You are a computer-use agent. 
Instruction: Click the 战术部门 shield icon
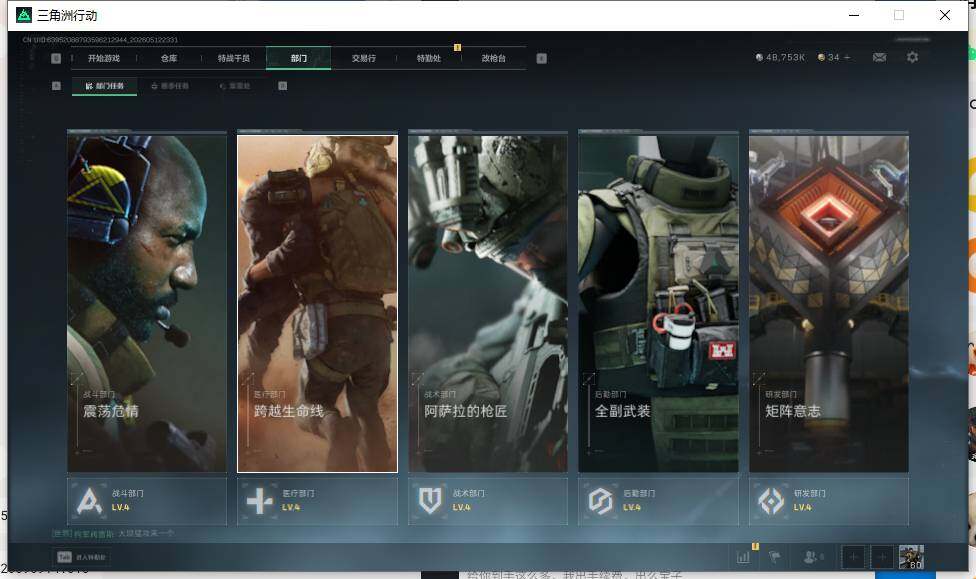point(430,501)
